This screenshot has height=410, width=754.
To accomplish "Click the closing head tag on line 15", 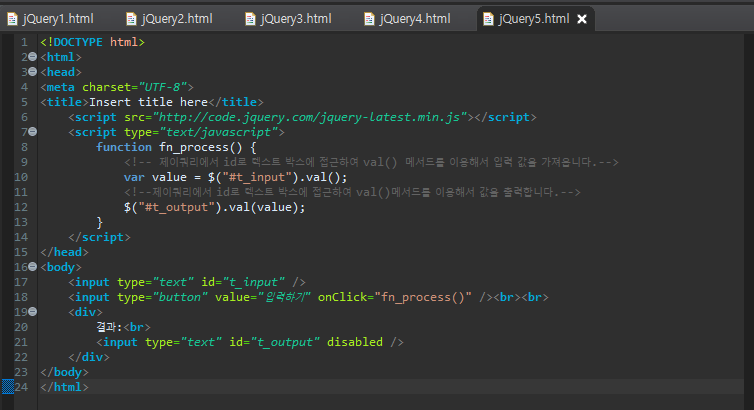I will click(64, 252).
